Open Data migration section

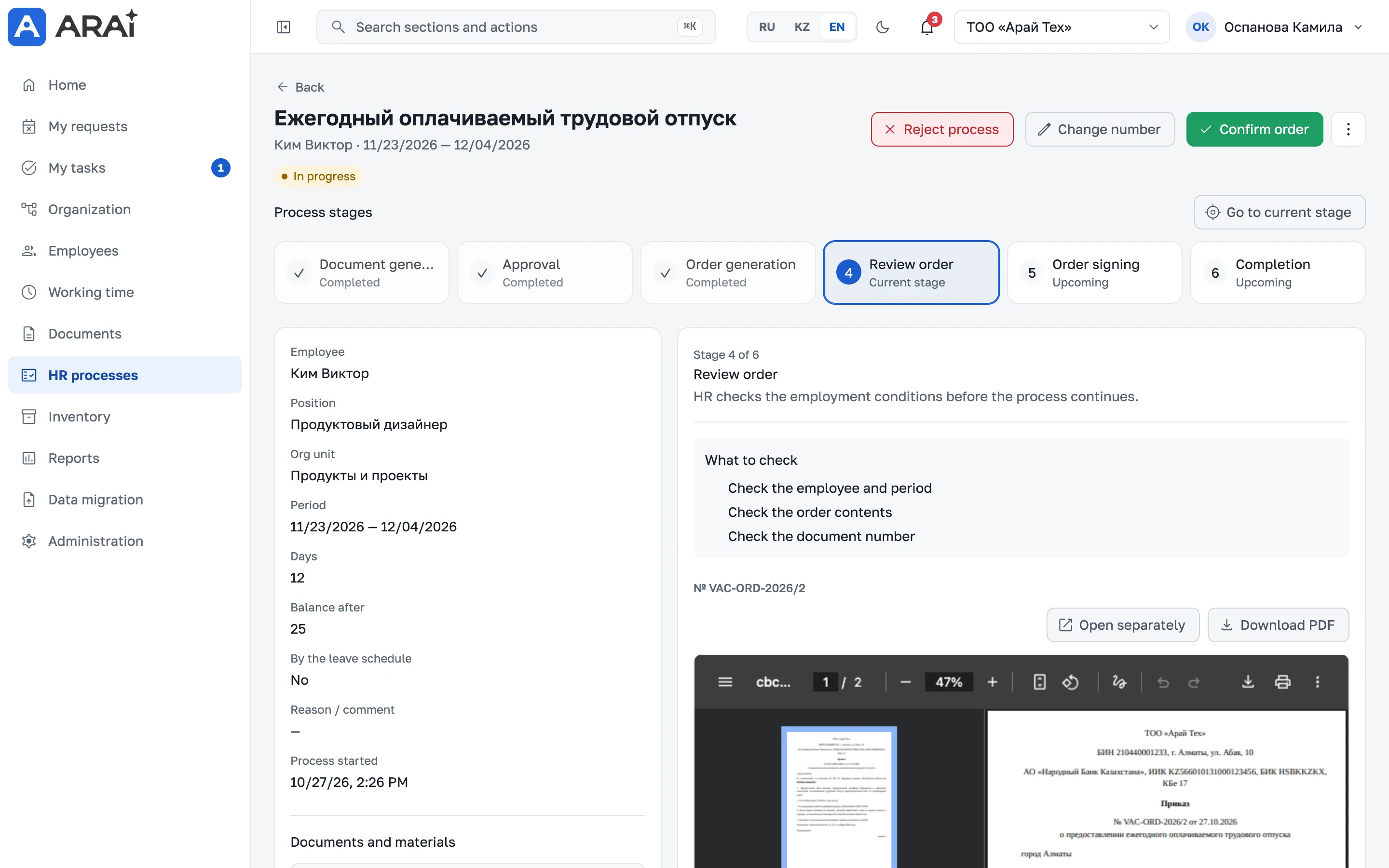pyautogui.click(x=124, y=500)
